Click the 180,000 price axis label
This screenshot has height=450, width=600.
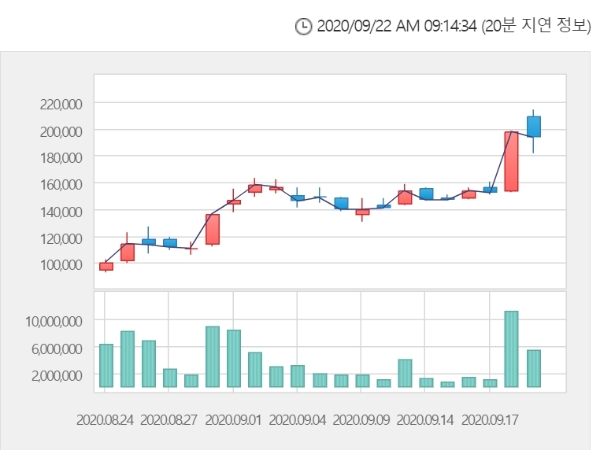coord(61,158)
